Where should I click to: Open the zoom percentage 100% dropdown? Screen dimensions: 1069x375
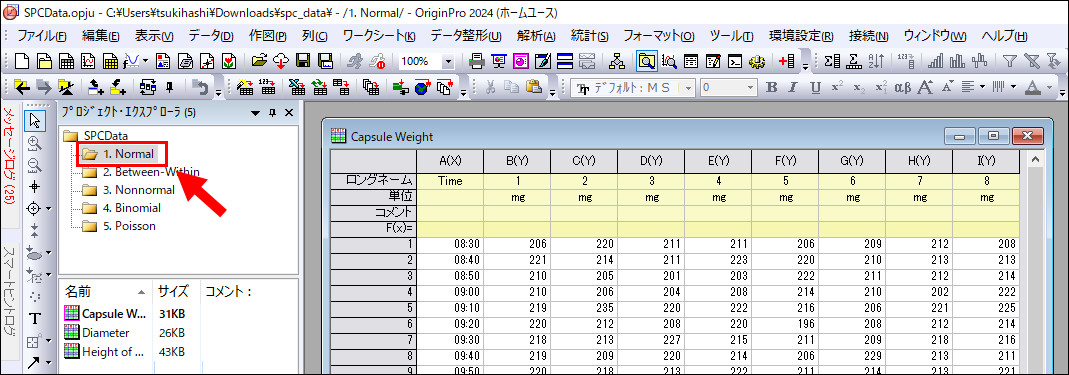click(448, 61)
